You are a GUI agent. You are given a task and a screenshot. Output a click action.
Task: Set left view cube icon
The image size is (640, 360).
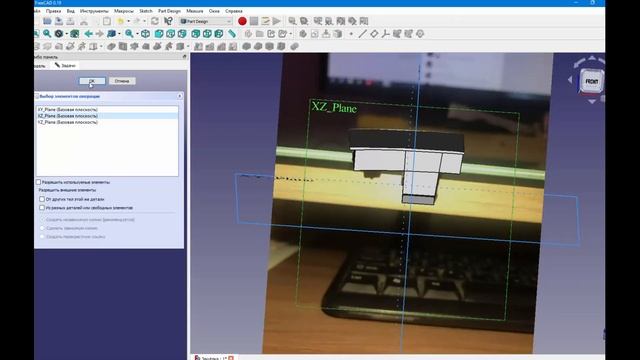(x=219, y=34)
